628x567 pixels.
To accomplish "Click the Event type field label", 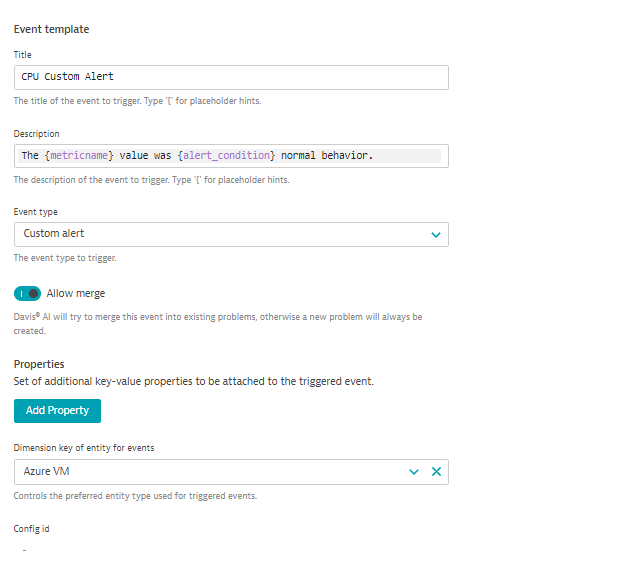I will (x=36, y=212).
